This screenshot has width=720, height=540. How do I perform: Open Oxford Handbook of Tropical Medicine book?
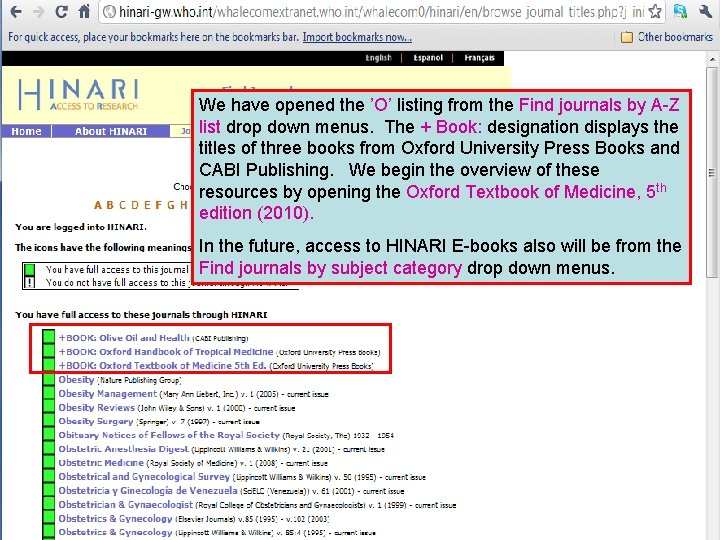coord(166,352)
